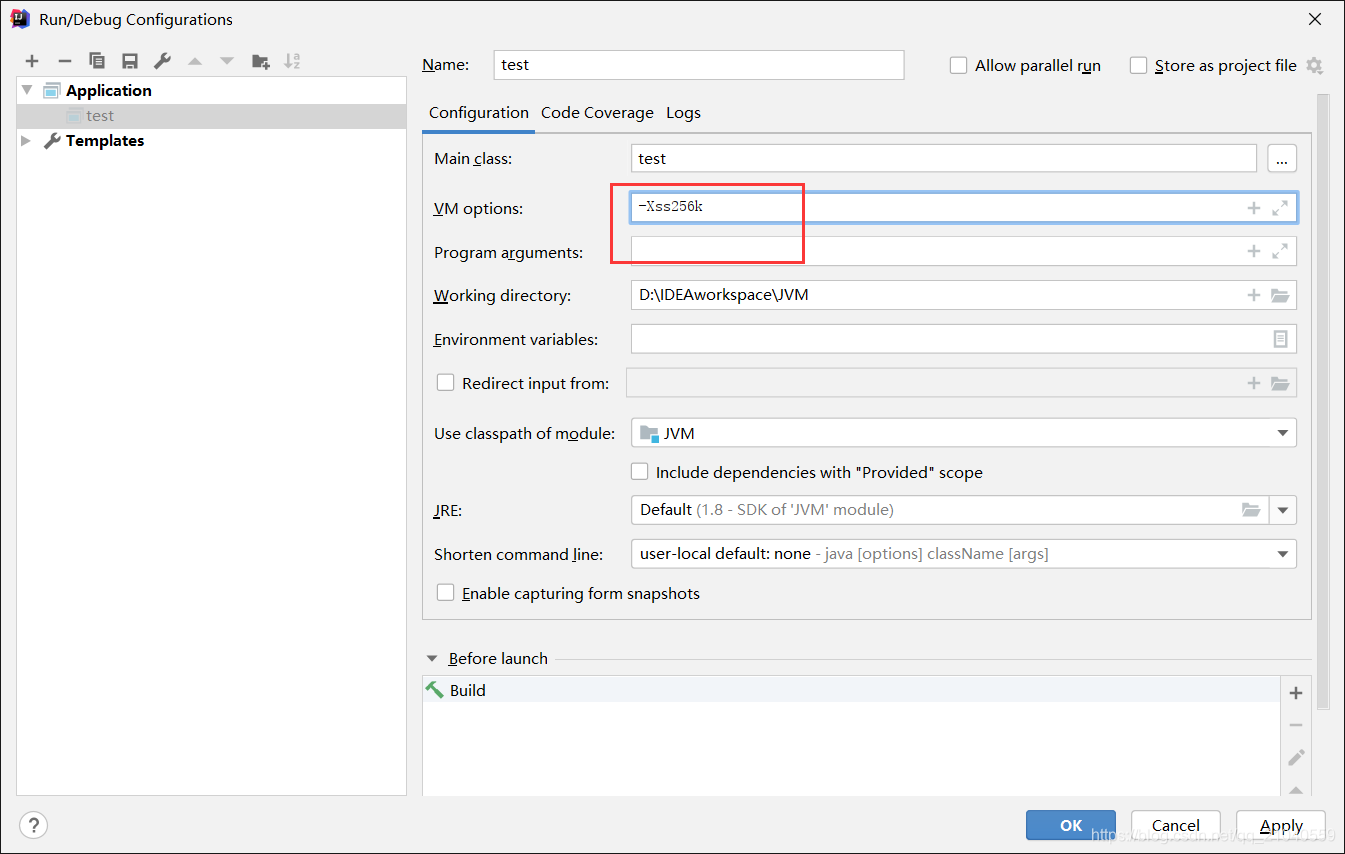The height and width of the screenshot is (854, 1345).
Task: Switch to the Configuration tab
Action: (x=479, y=113)
